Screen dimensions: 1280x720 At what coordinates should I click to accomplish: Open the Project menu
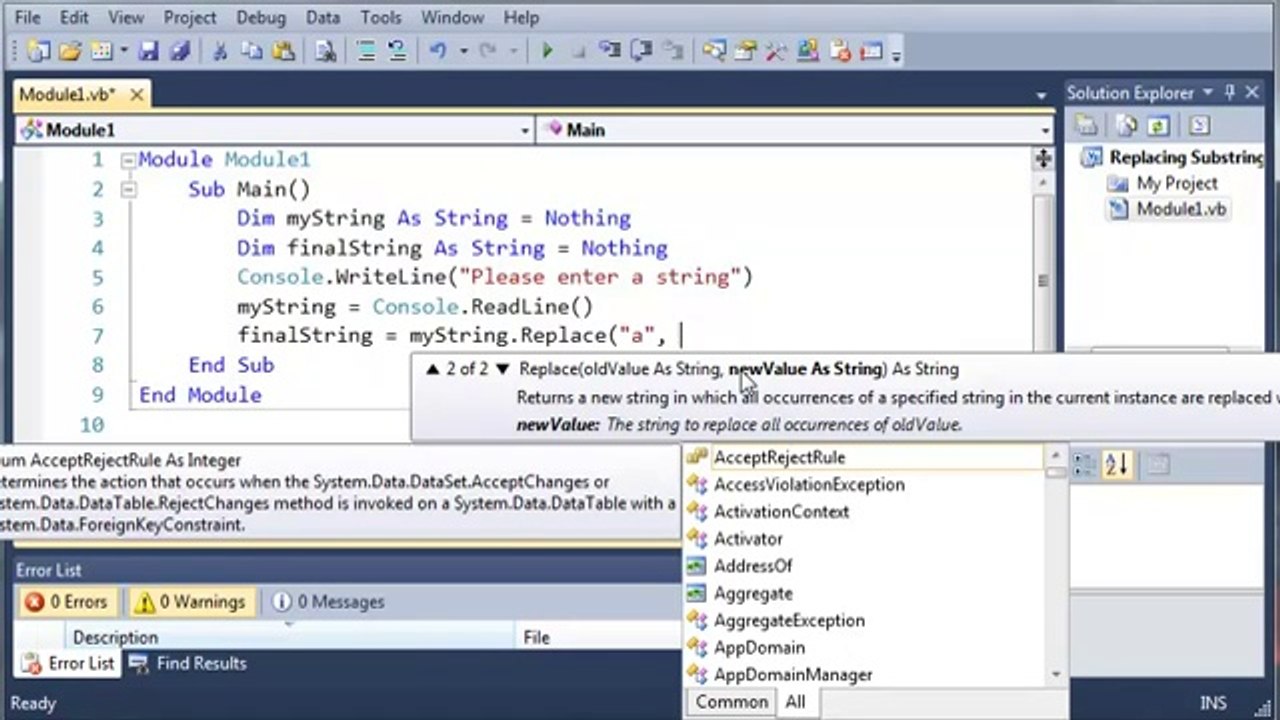(190, 17)
